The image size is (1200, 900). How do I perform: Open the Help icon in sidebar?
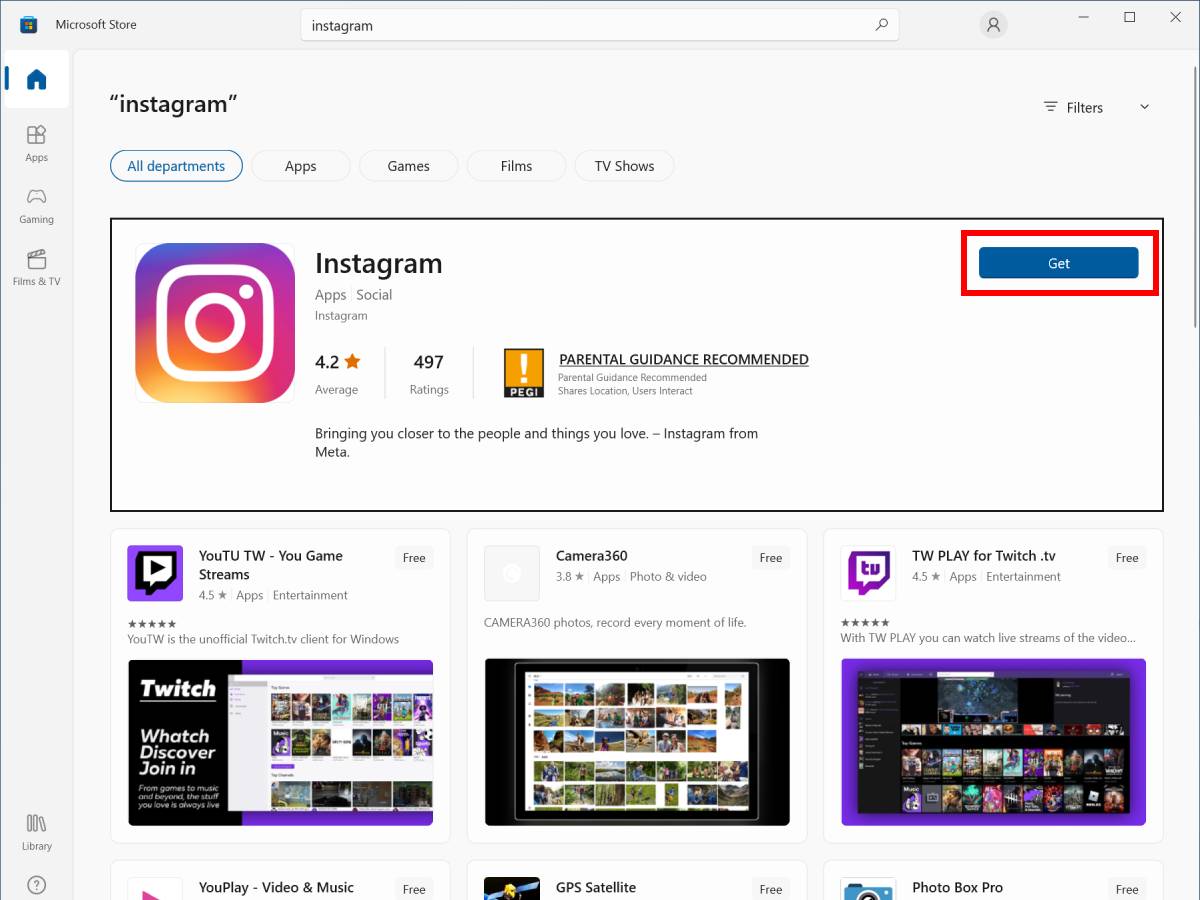[x=37, y=885]
